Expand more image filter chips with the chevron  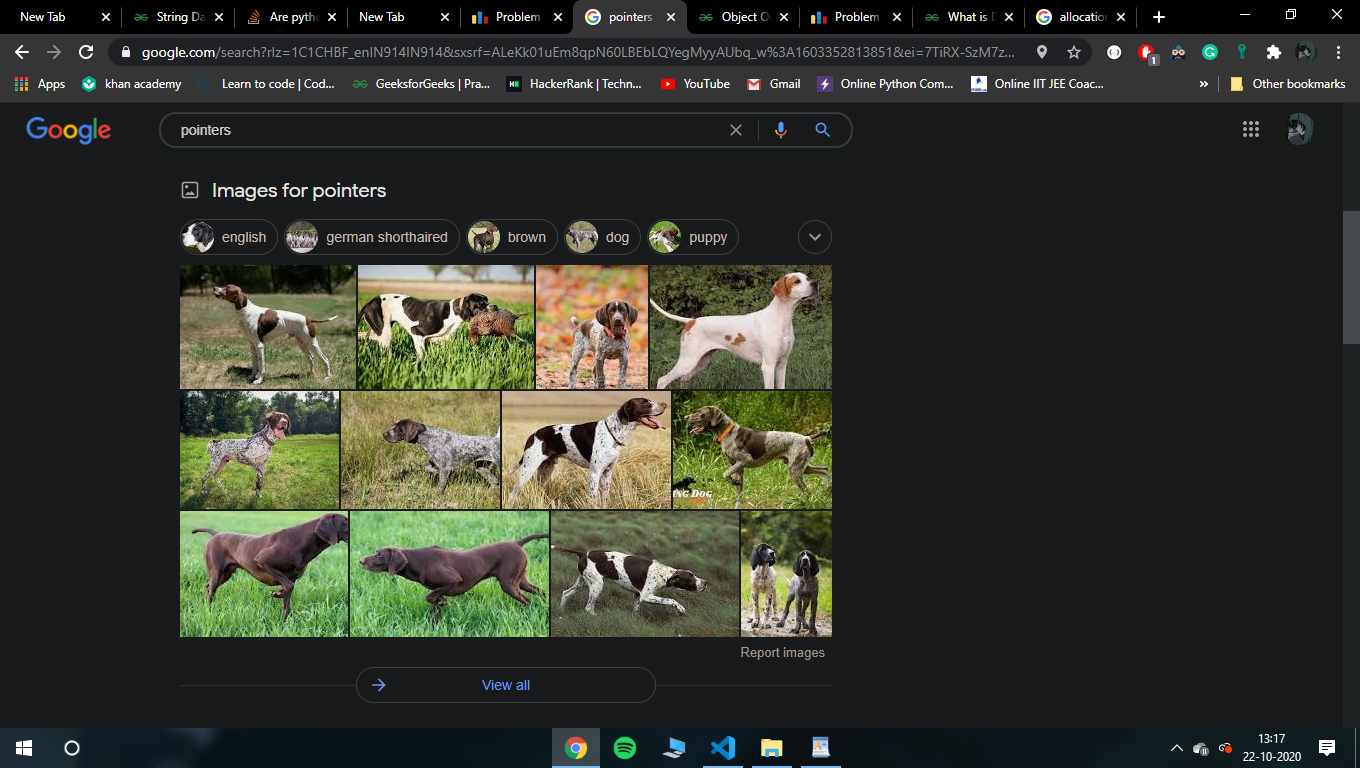pyautogui.click(x=814, y=237)
